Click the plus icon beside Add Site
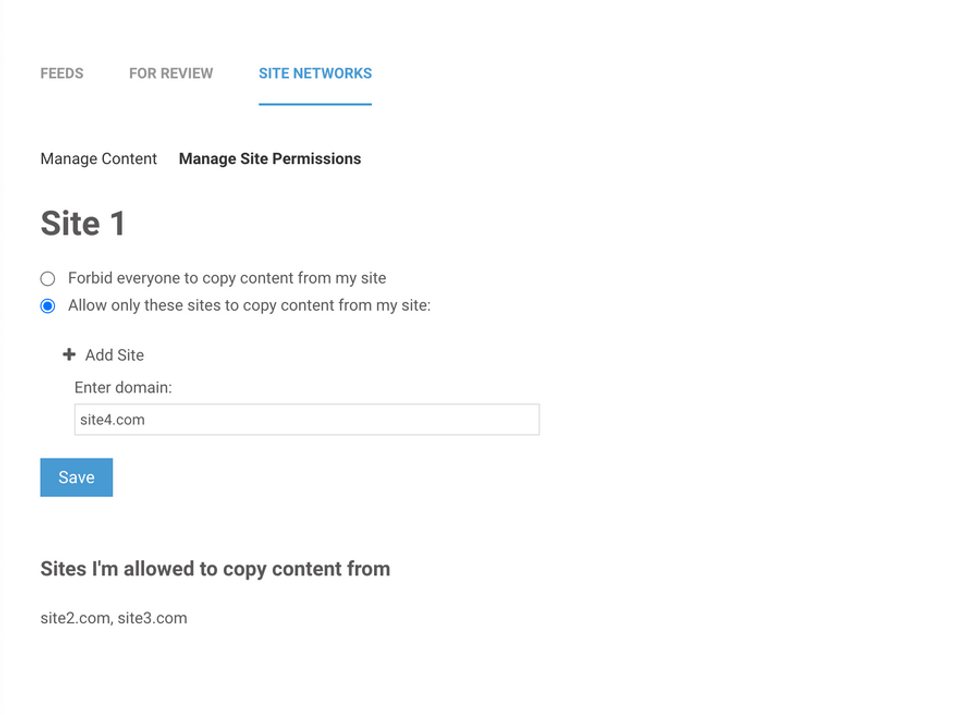 pyautogui.click(x=69, y=355)
